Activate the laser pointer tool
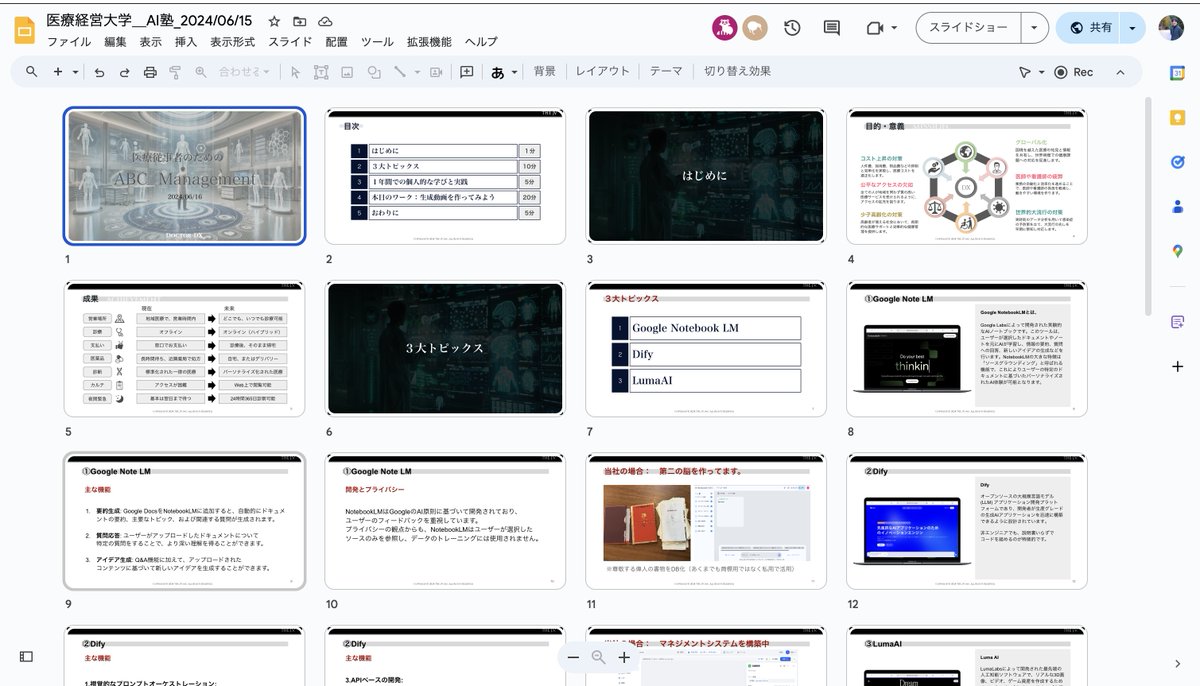 1024,72
